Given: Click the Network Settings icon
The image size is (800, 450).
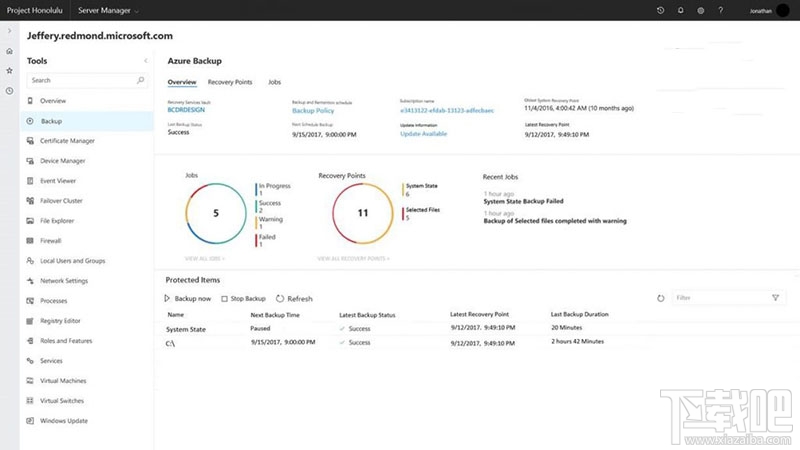Looking at the screenshot, I should tap(30, 281).
